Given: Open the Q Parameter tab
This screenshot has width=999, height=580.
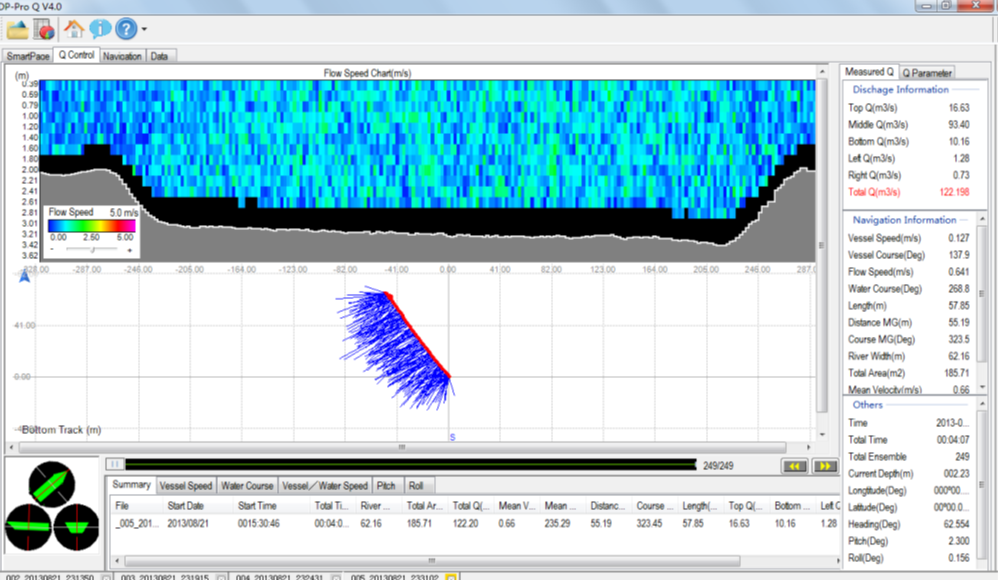Looking at the screenshot, I should (928, 73).
